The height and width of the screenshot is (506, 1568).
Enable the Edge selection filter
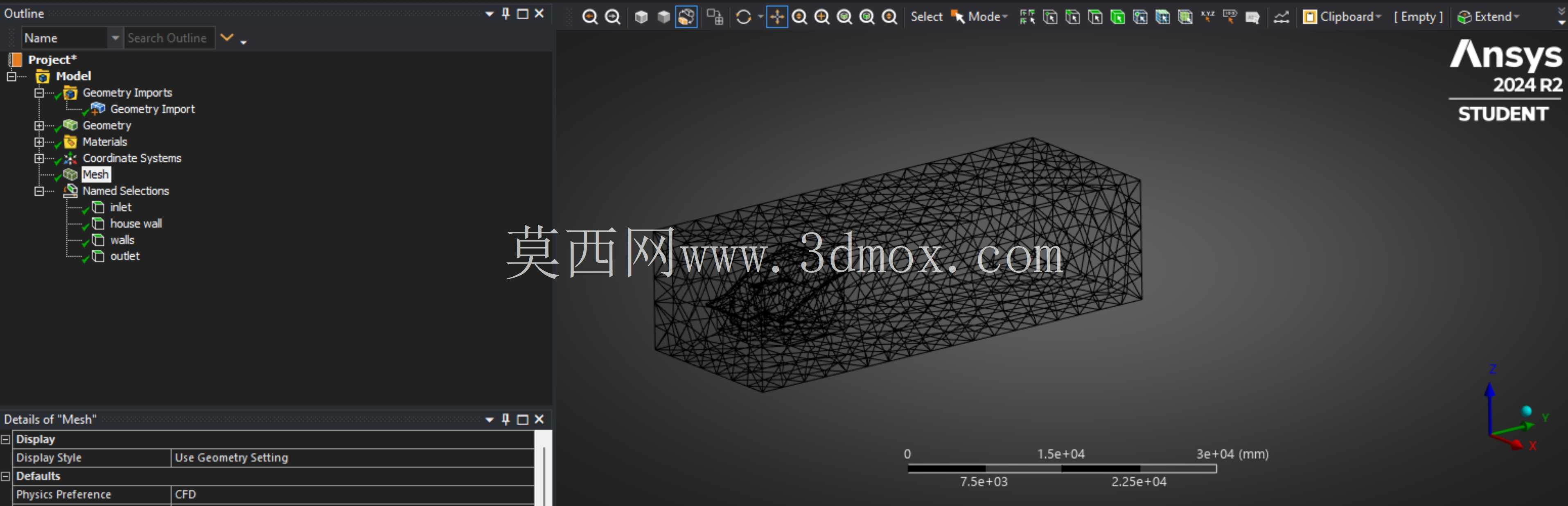(x=1072, y=17)
